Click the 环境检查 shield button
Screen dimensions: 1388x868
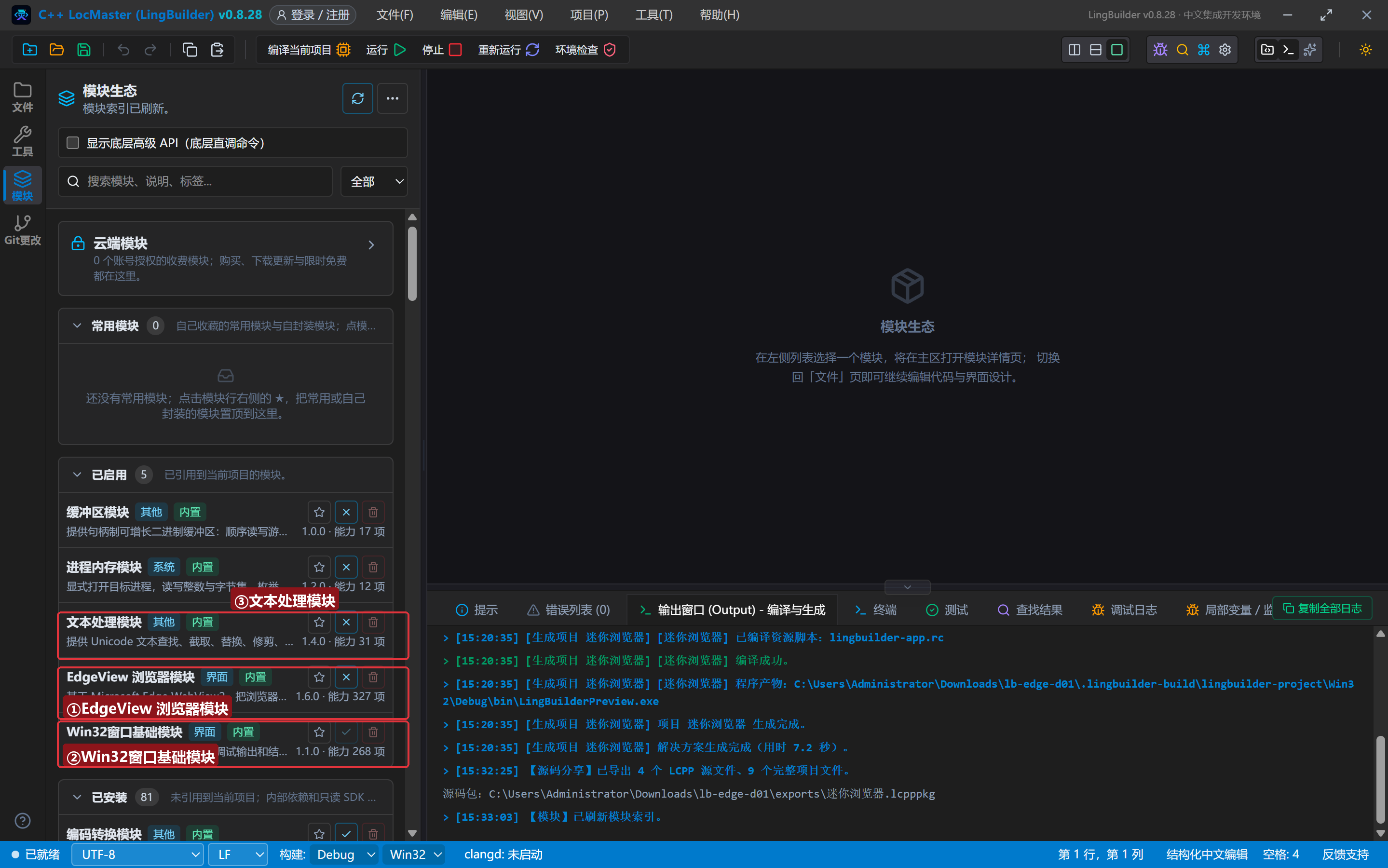coord(585,50)
